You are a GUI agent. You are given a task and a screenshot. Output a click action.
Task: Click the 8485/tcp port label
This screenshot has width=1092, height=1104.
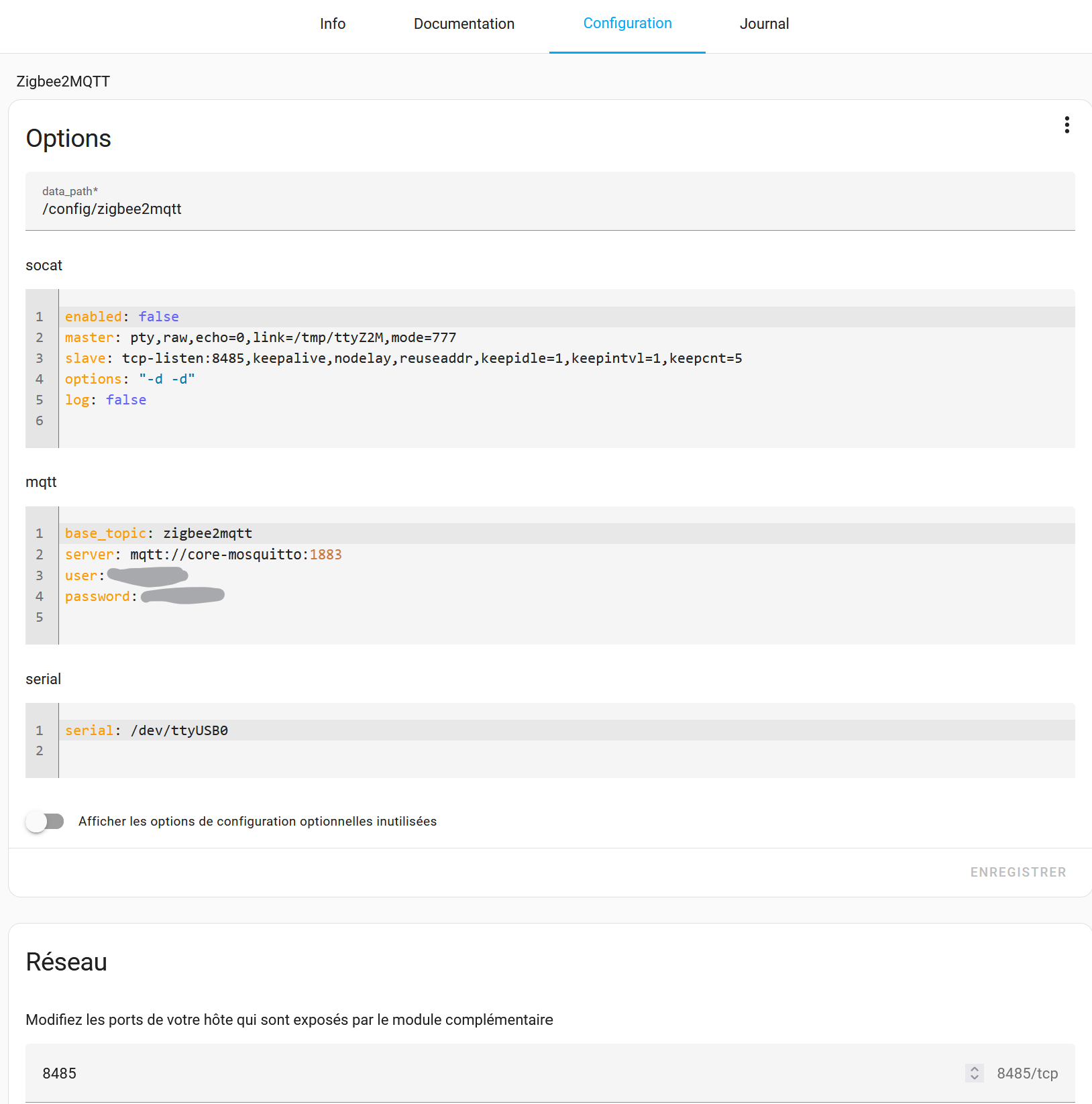click(x=1027, y=1073)
